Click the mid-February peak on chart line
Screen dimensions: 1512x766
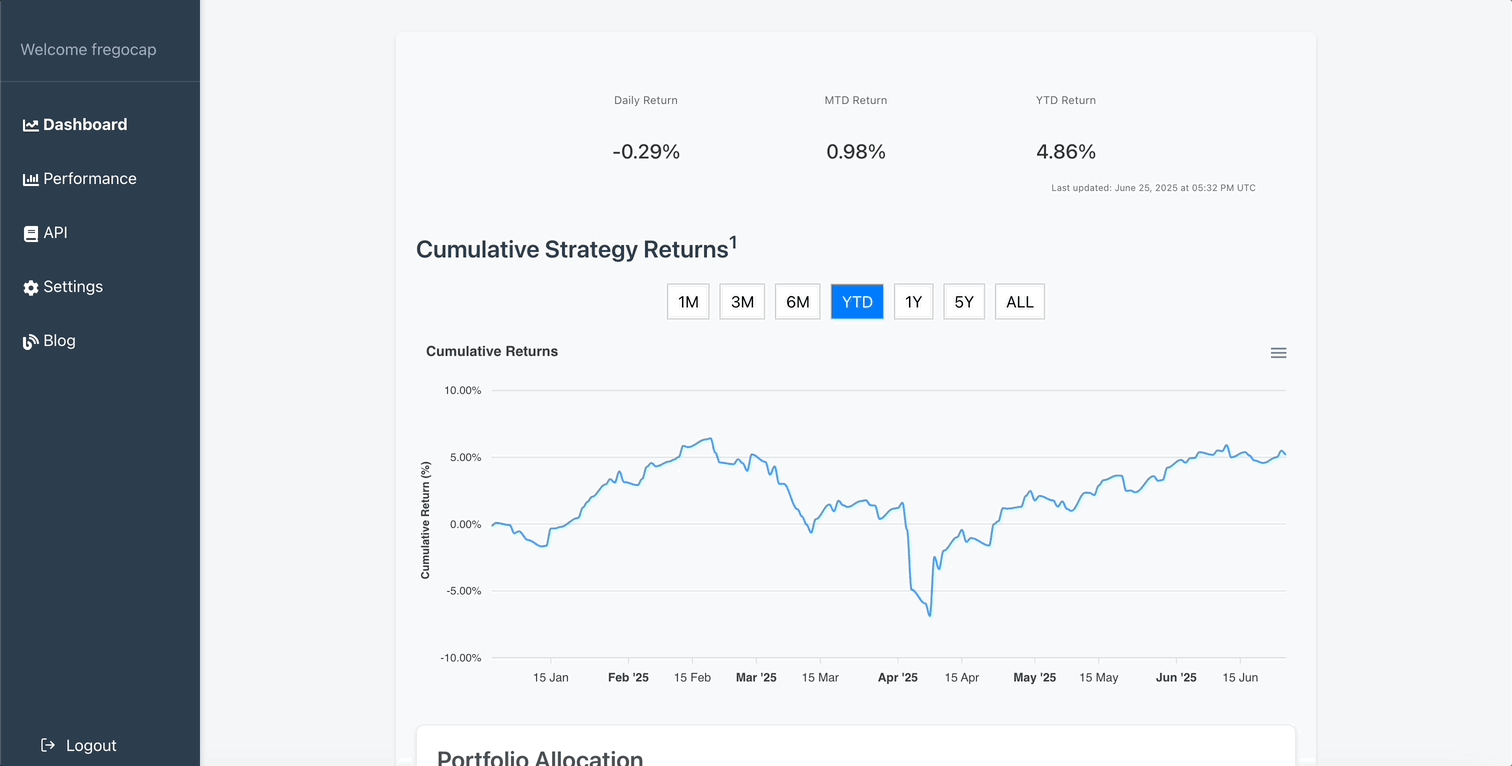710,438
